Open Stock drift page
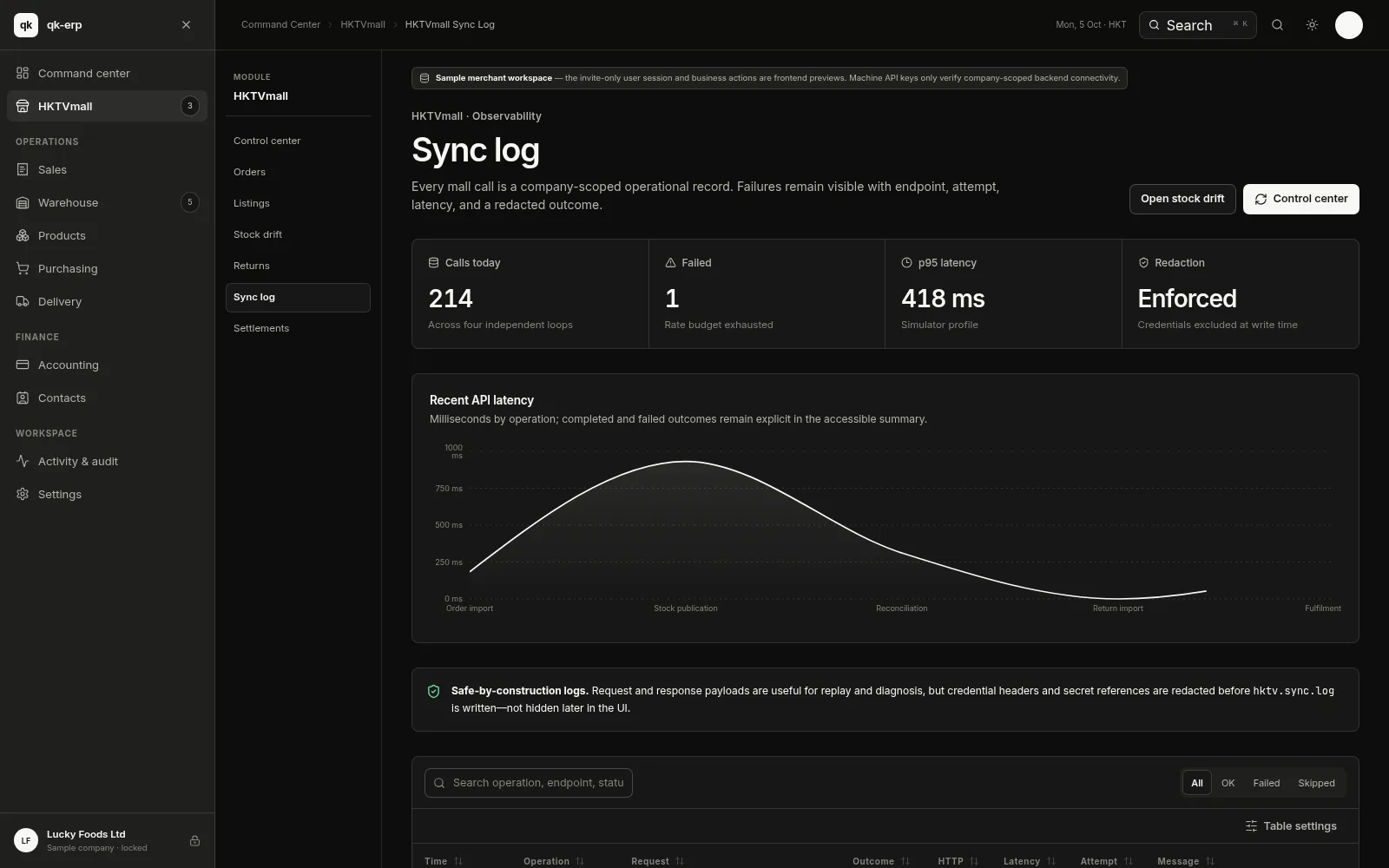Image resolution: width=1389 pixels, height=868 pixels. pyautogui.click(x=298, y=234)
